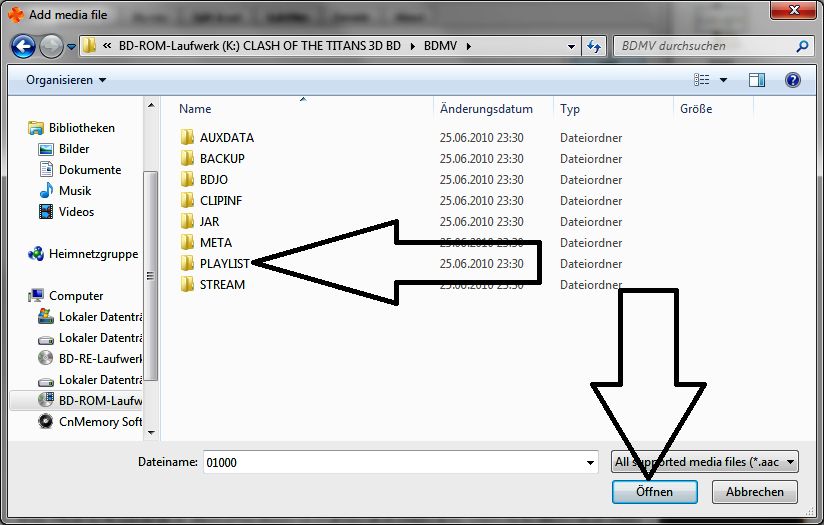Open the Bilder library
This screenshot has height=525, width=824.
click(74, 149)
